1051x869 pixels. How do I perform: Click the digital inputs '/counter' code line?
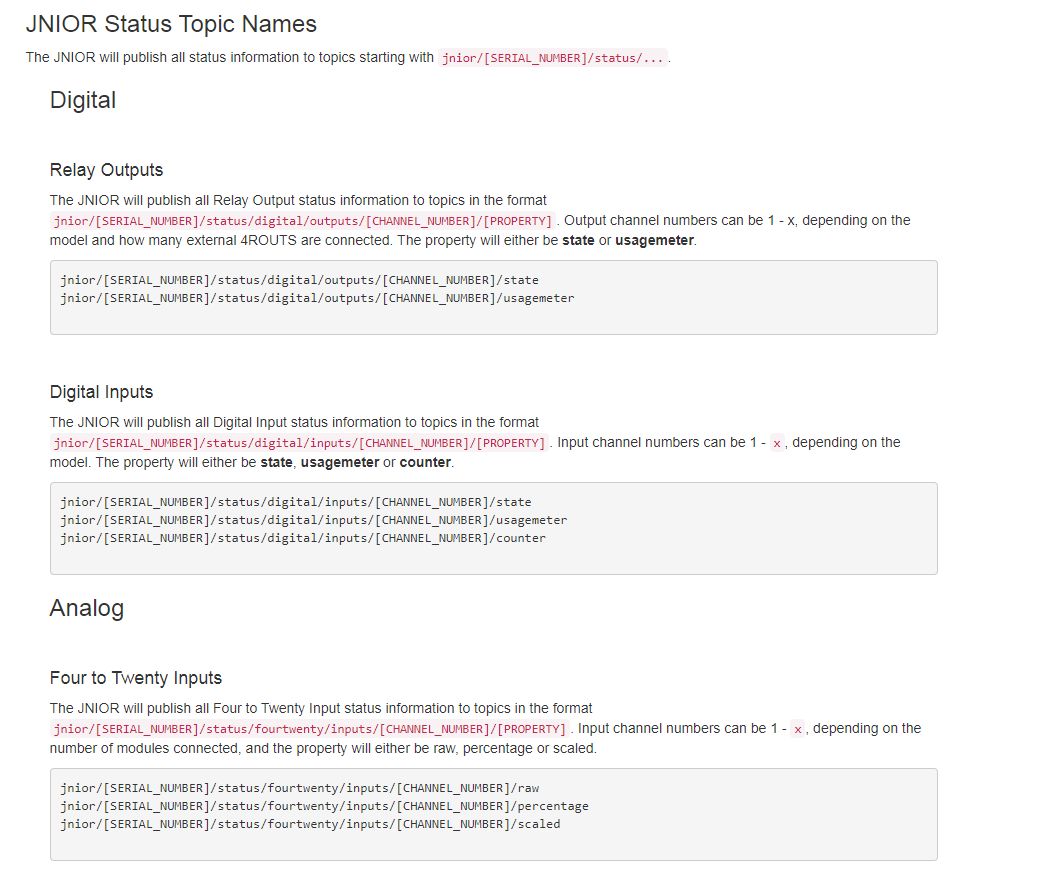[x=303, y=538]
